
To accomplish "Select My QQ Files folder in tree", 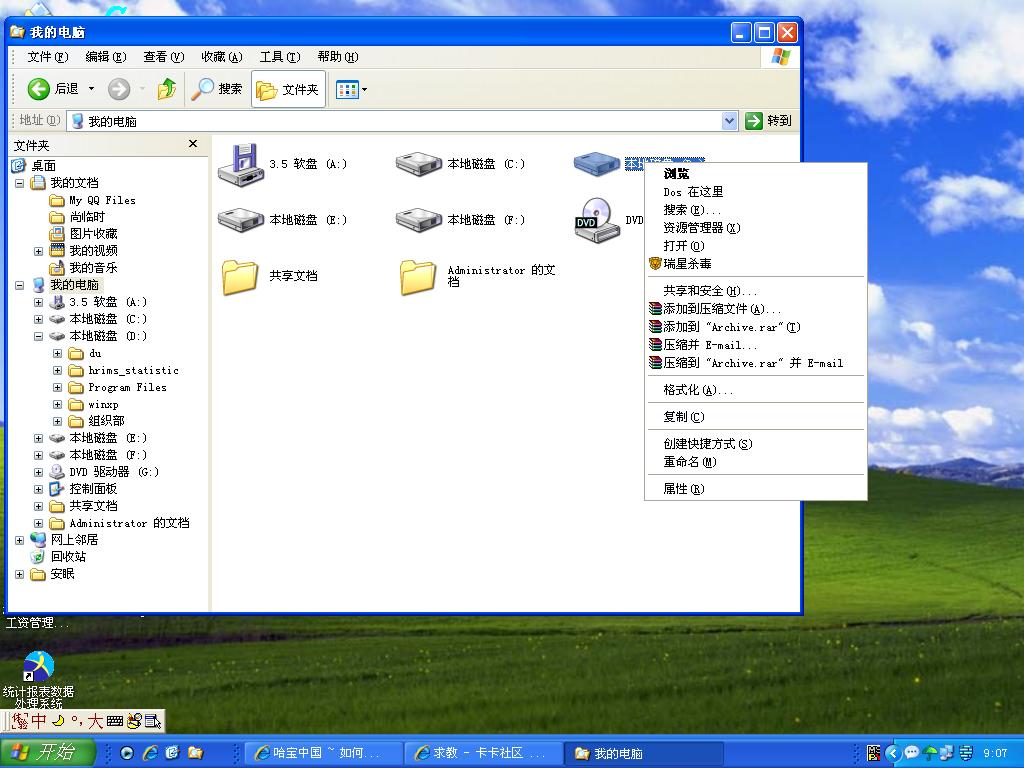I will 103,200.
